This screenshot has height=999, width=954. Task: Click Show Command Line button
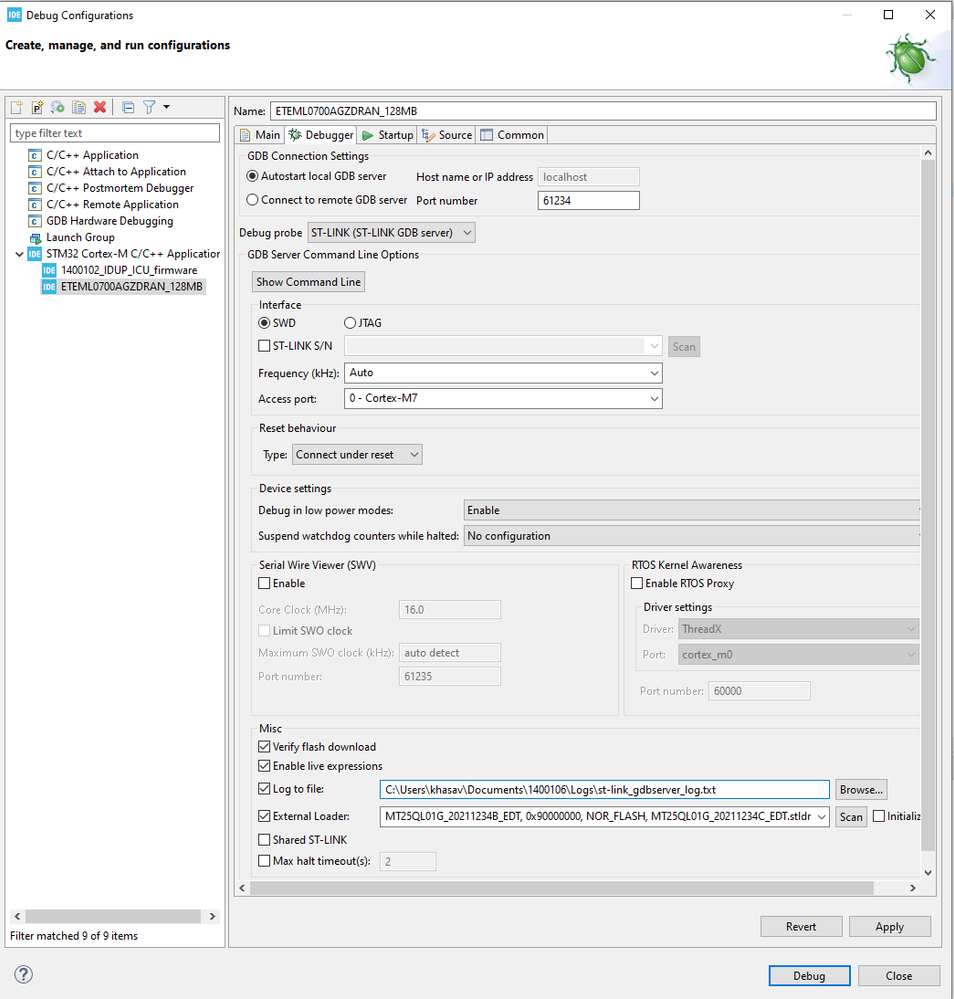click(x=308, y=282)
